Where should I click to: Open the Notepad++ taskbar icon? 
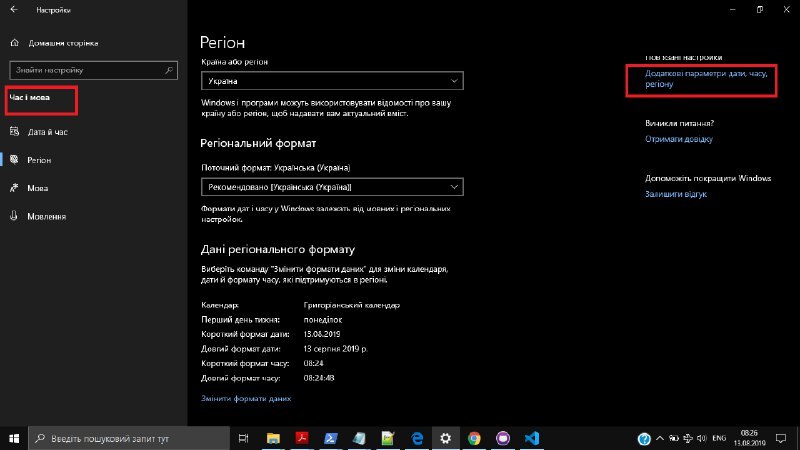(388, 438)
